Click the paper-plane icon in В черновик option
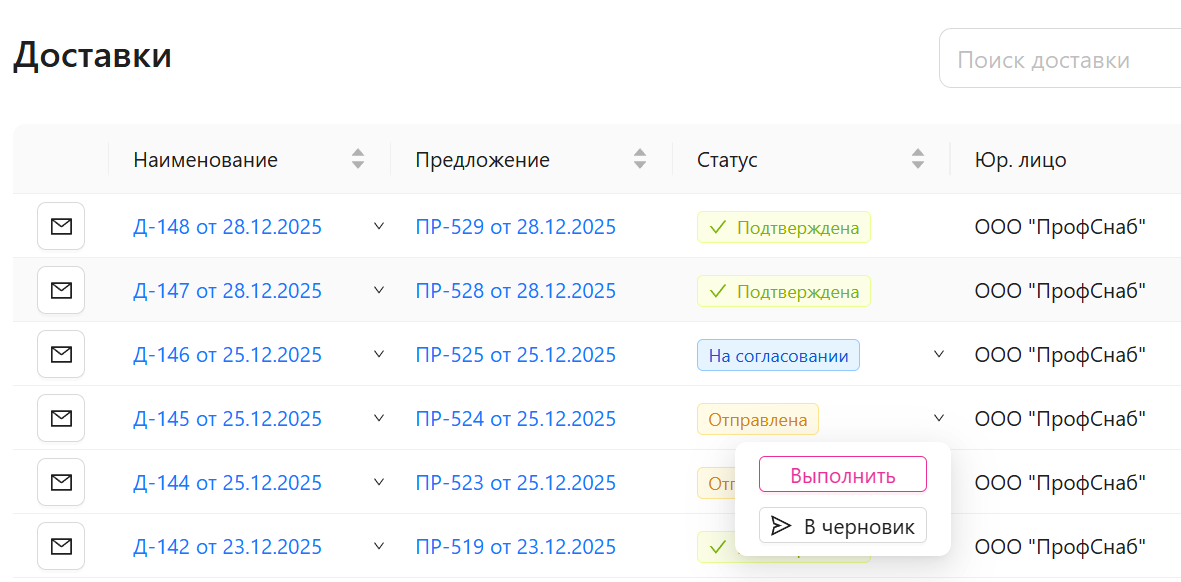 (x=783, y=525)
